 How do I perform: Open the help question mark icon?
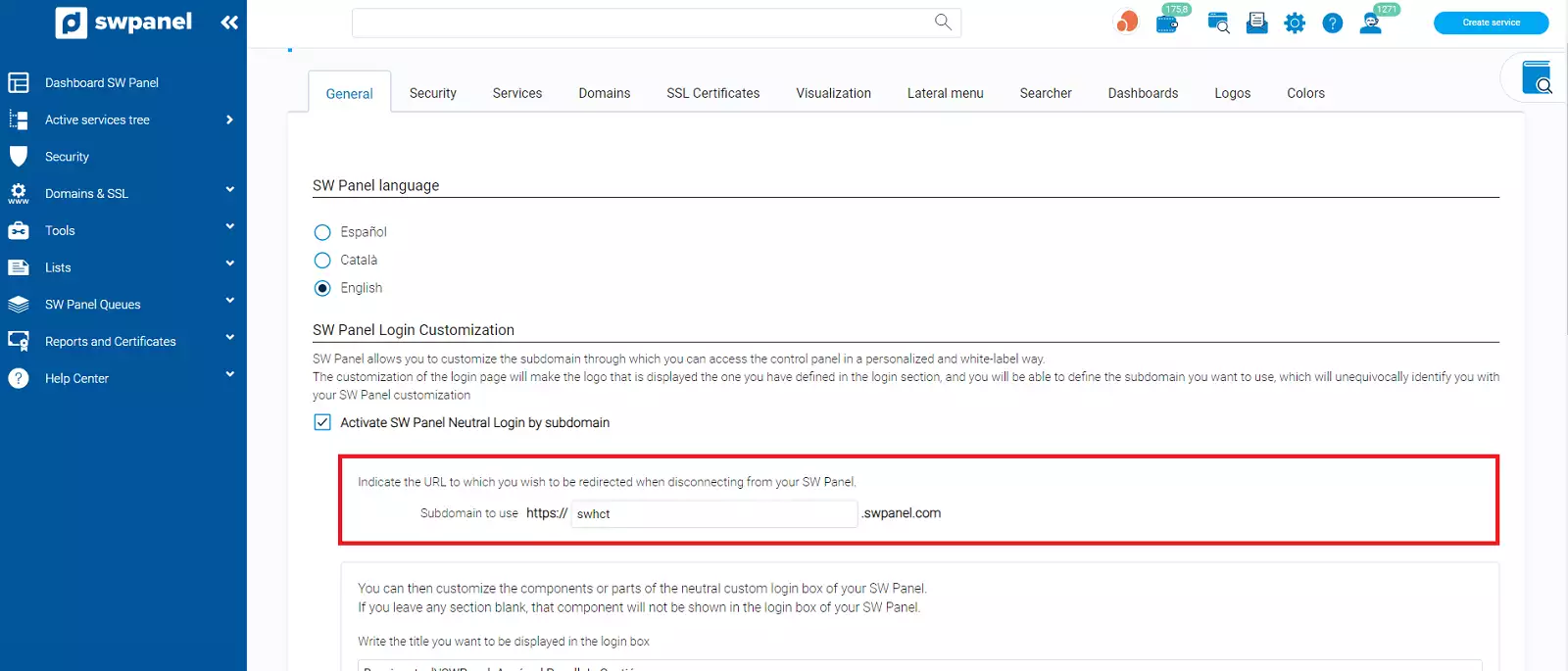coord(1332,24)
